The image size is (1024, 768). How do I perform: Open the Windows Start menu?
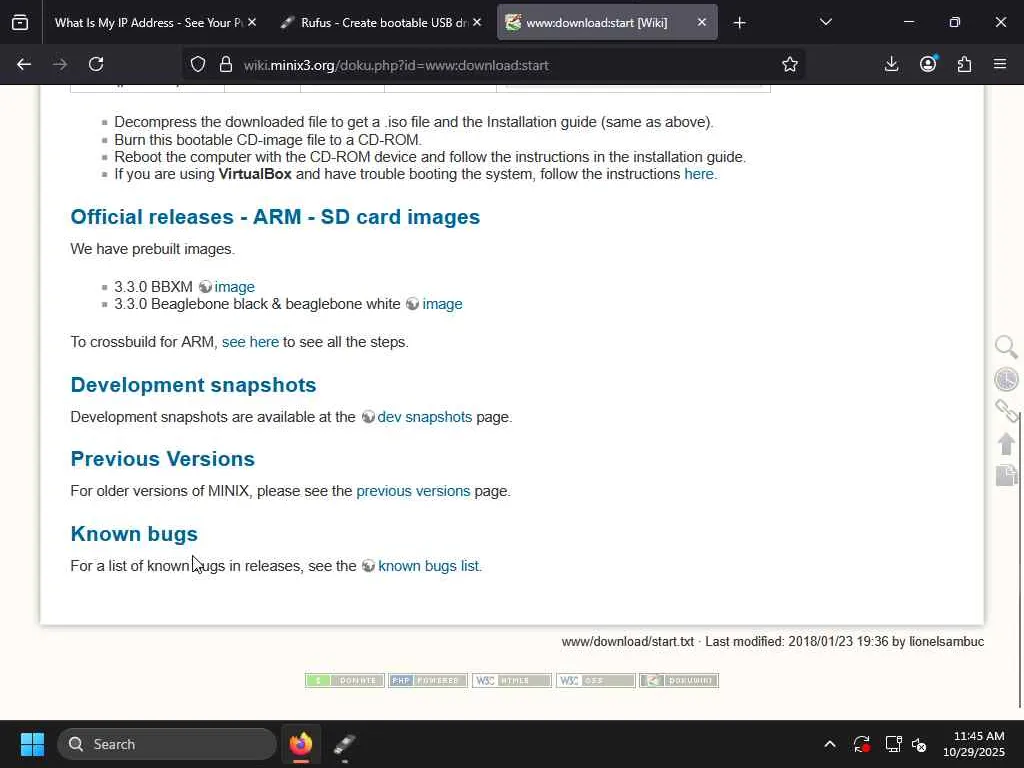[32, 744]
